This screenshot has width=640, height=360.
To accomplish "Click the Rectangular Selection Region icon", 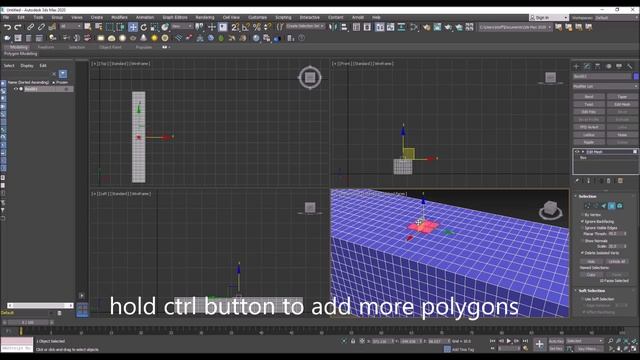I will tap(109, 27).
